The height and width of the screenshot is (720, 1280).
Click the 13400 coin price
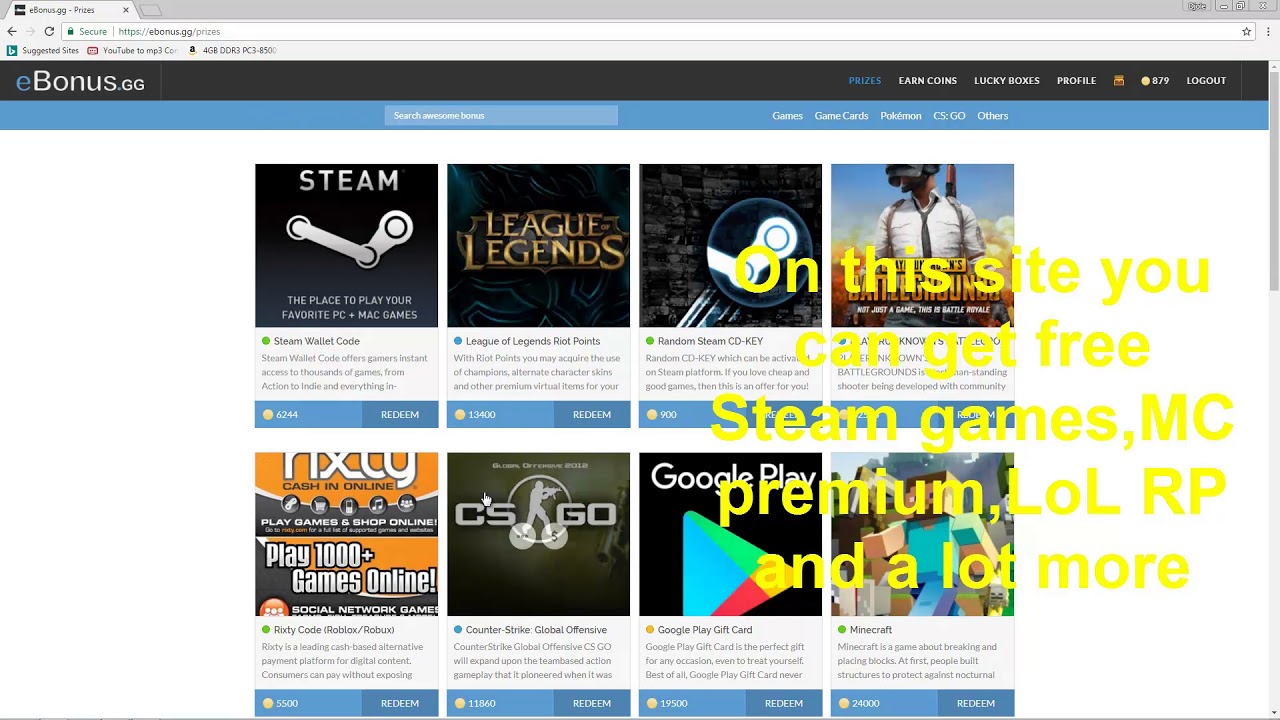pos(476,414)
